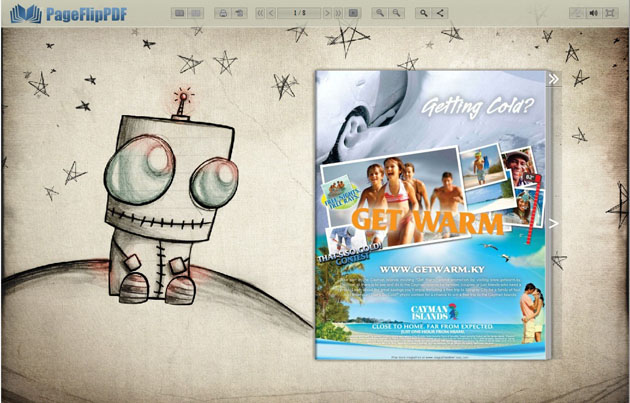Go to previous page using toolbar arrow
630x403 pixels.
[271, 13]
